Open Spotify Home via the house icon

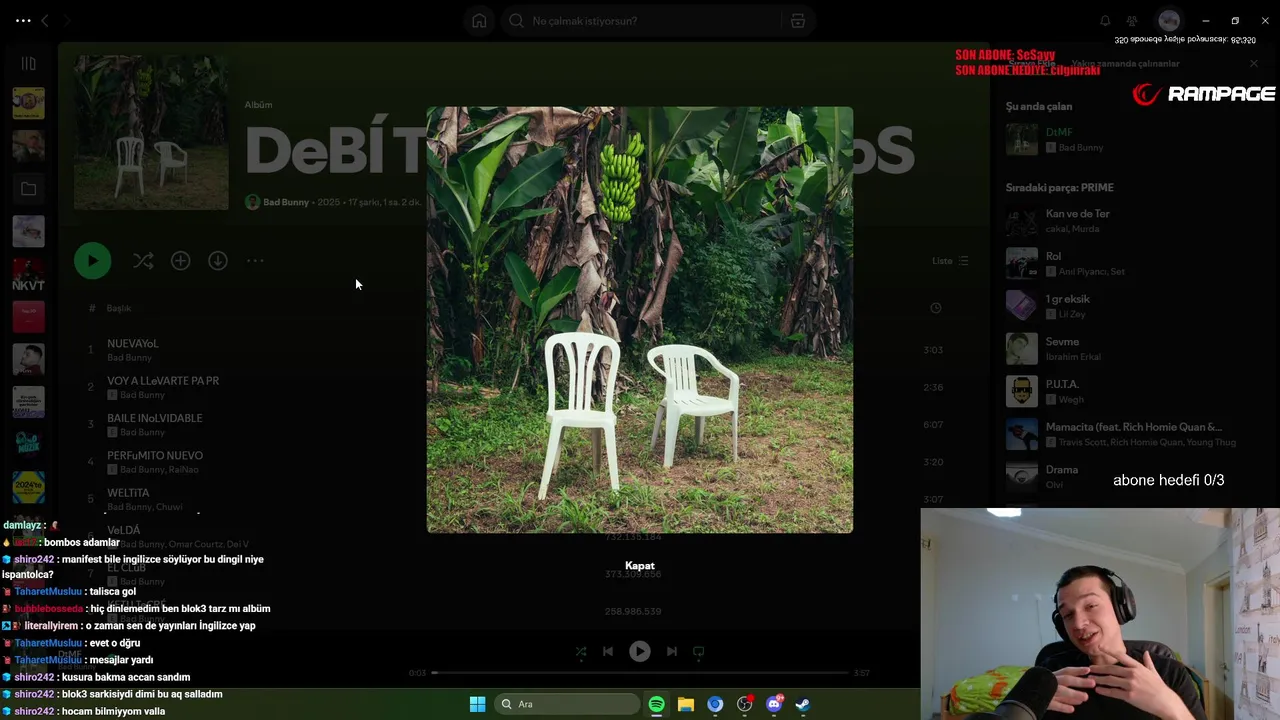click(x=479, y=21)
